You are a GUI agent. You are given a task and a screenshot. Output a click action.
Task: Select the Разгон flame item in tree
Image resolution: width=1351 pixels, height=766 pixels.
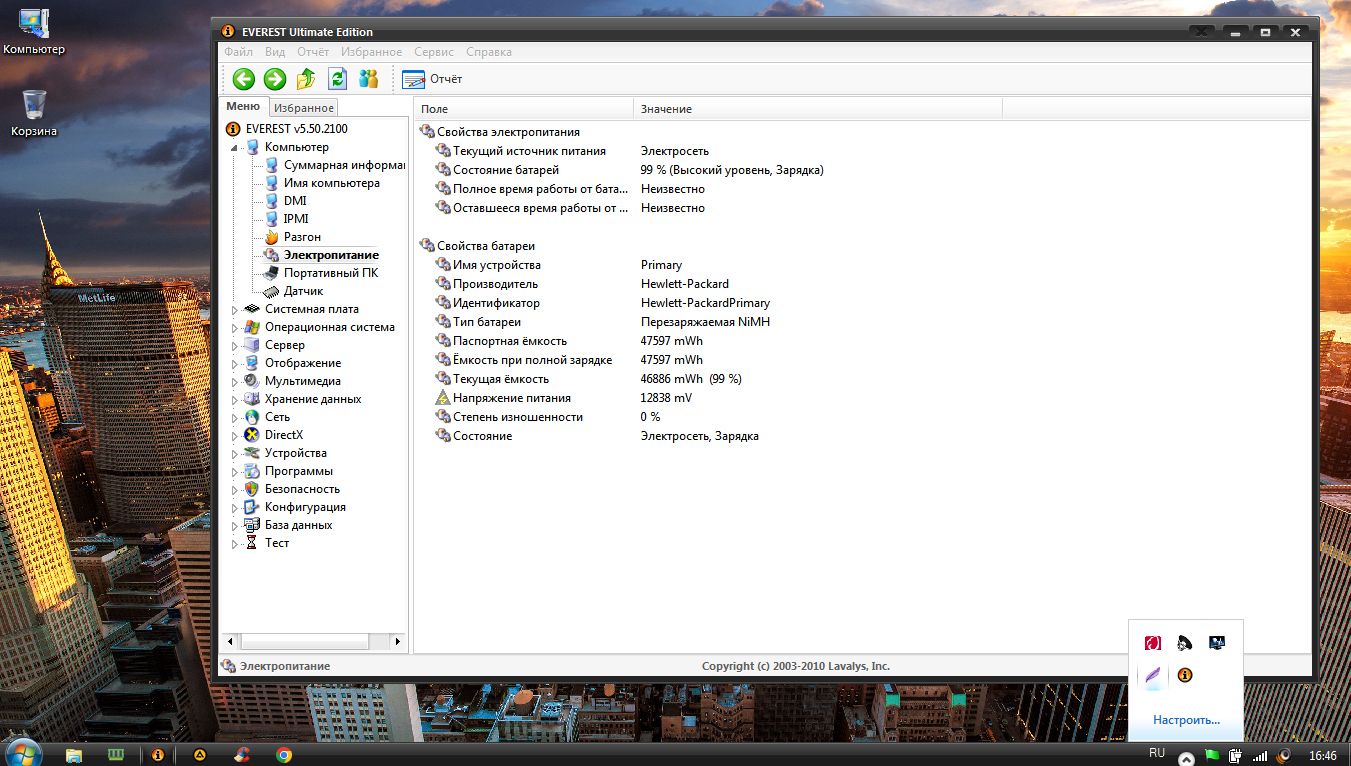click(302, 237)
